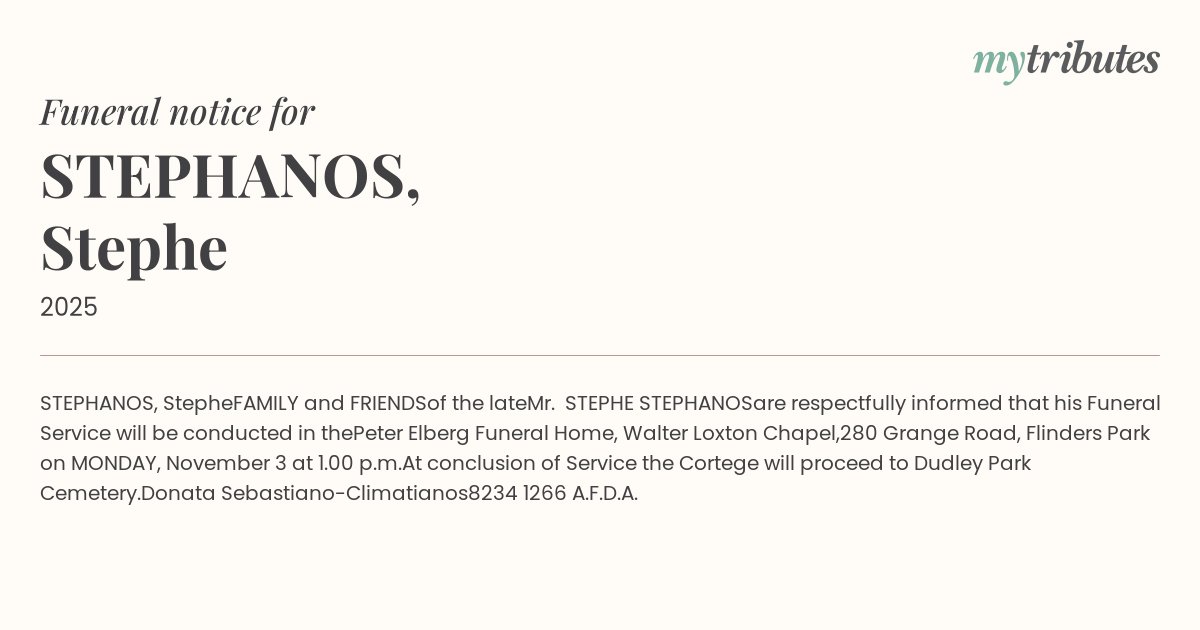Click the "Funeral notice for" italic subtitle
Viewport: 1200px width, 630px height.
coord(177,111)
